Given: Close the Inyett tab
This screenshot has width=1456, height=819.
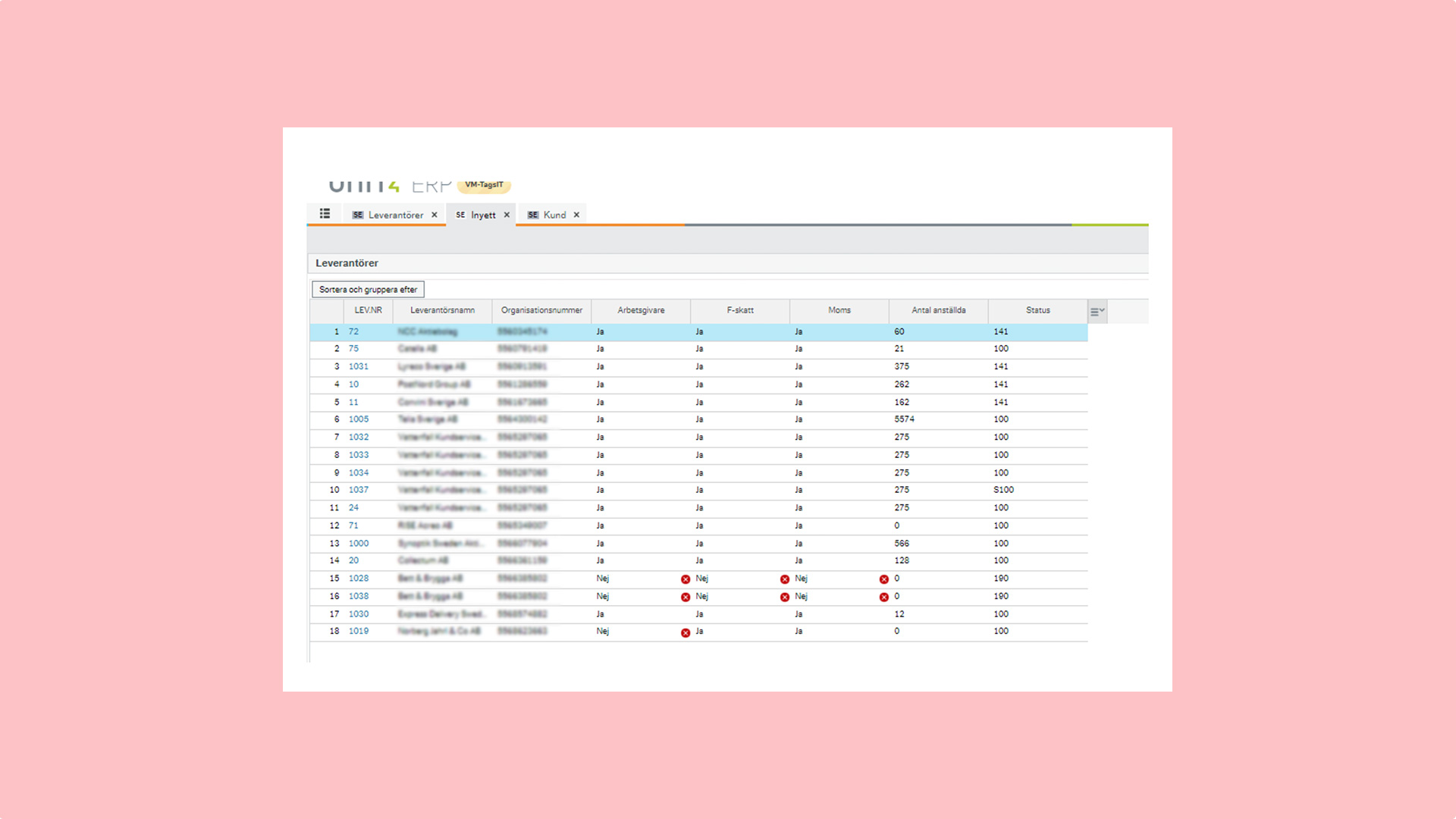Looking at the screenshot, I should tap(507, 215).
